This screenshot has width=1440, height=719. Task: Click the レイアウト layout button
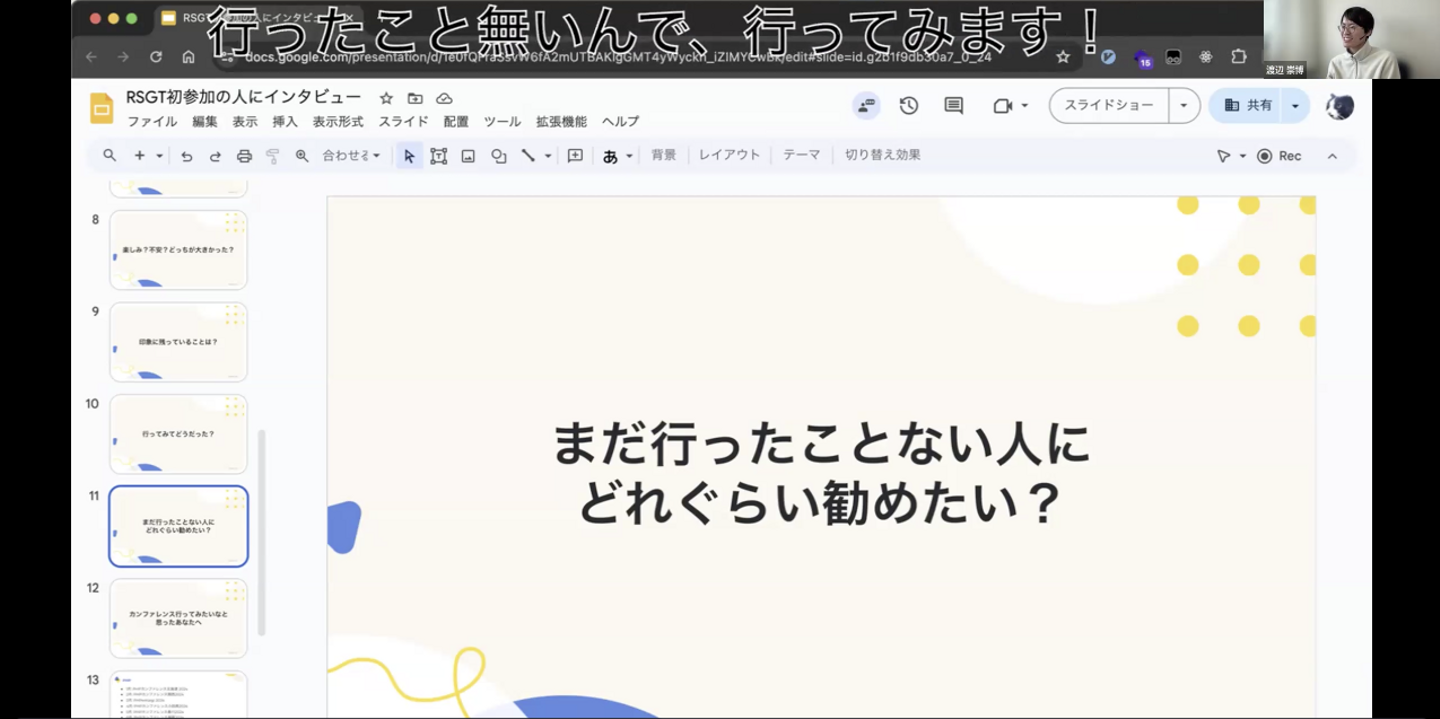click(729, 156)
